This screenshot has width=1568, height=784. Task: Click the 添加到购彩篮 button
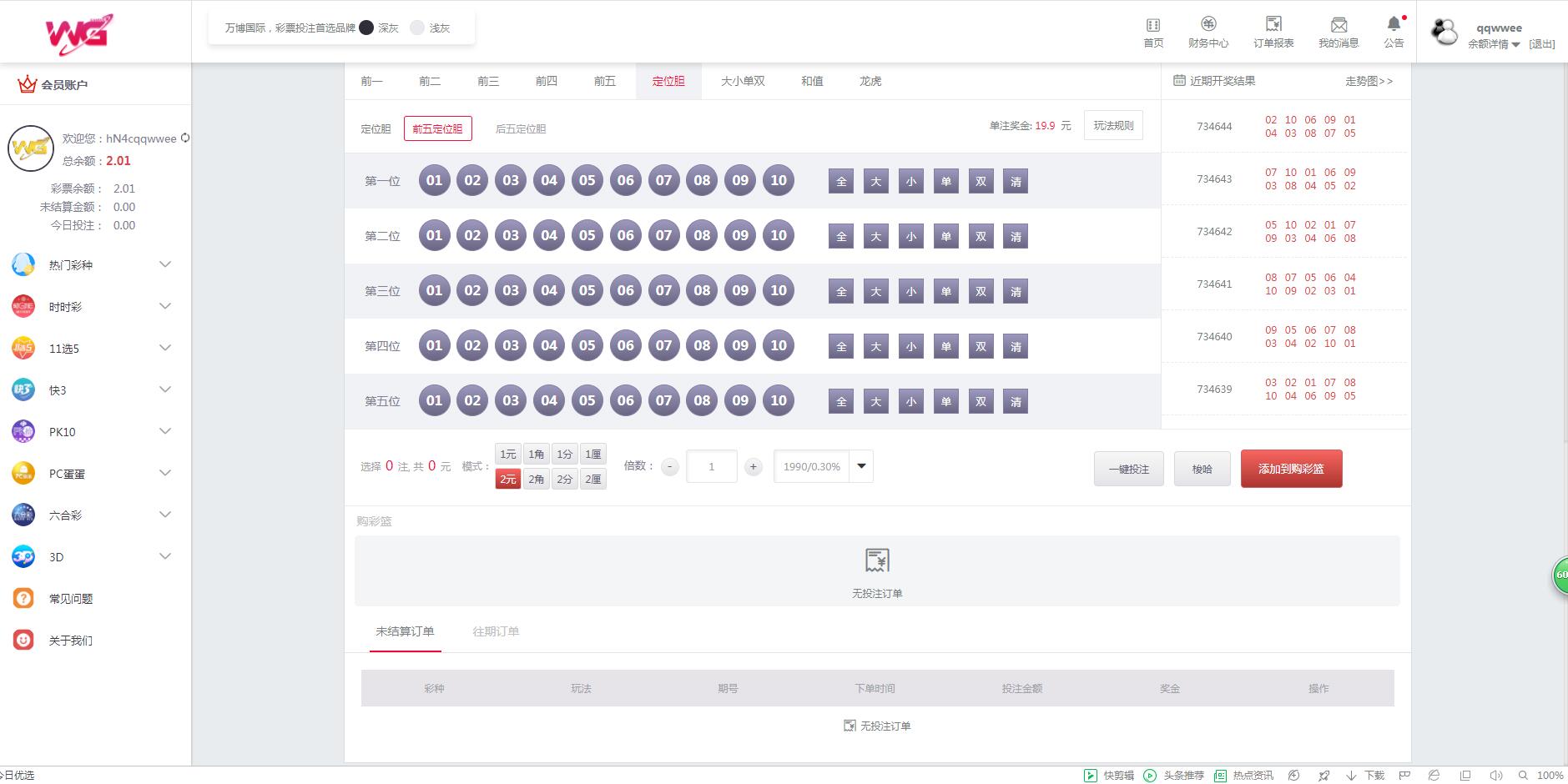coord(1291,469)
